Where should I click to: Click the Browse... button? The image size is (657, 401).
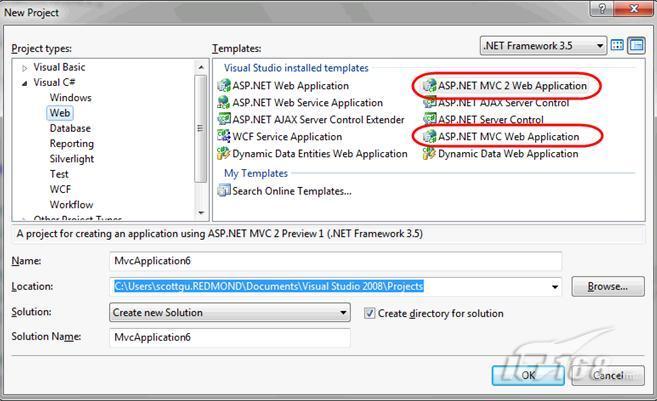tap(608, 287)
